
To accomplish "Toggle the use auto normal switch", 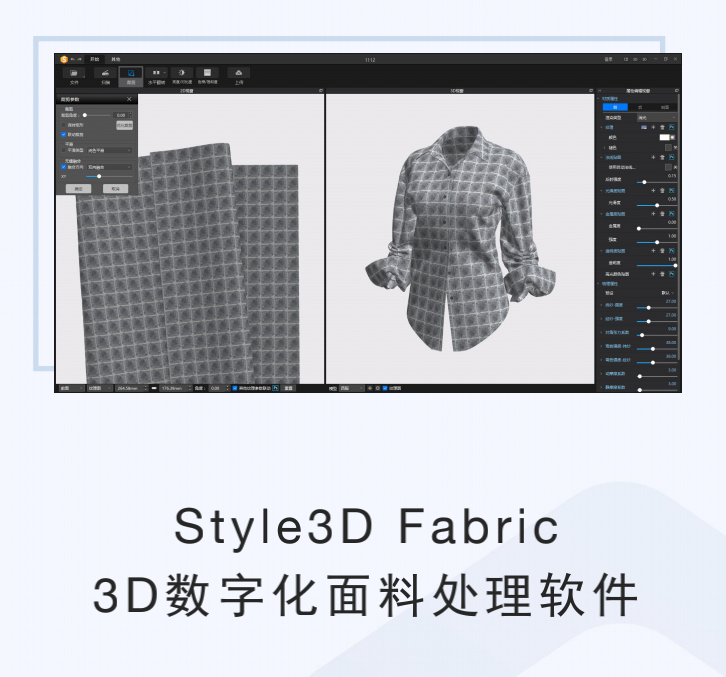I will [x=668, y=167].
